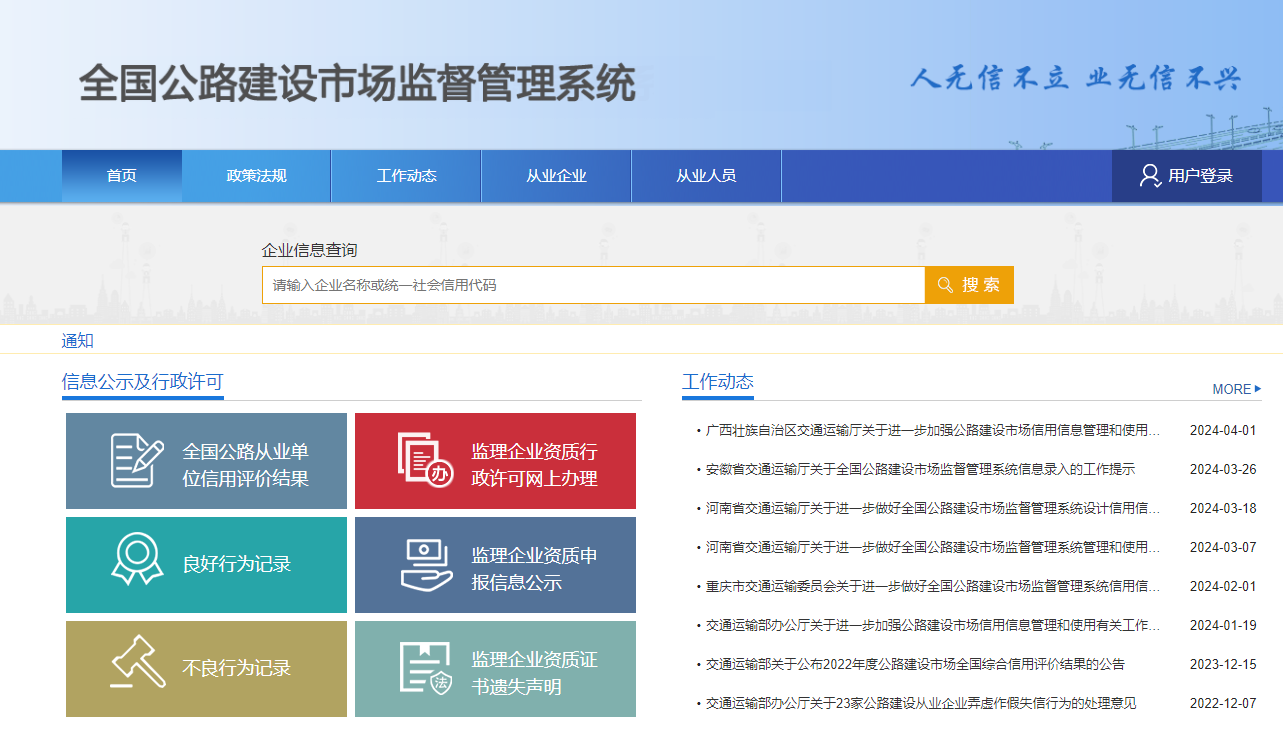Viewport: 1283px width, 743px height.
Task: Open the 通知 link
Action: click(x=77, y=340)
